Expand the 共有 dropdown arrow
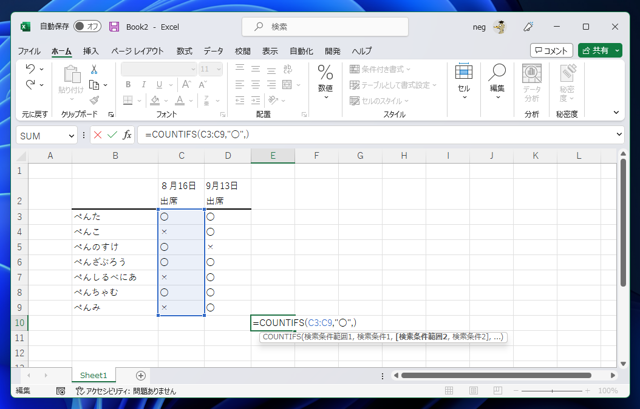Screen dimensions: 640x409 point(617,51)
